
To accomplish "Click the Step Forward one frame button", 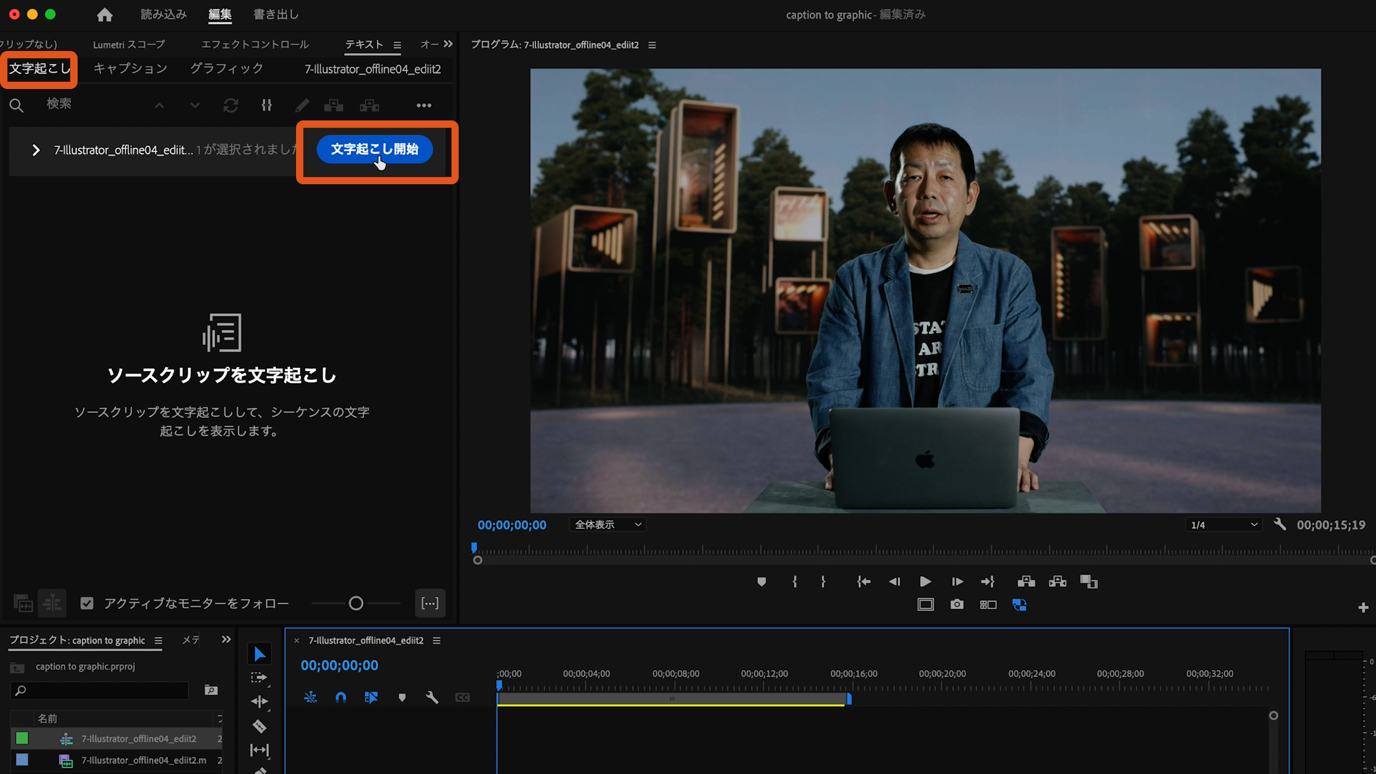I will [x=957, y=582].
